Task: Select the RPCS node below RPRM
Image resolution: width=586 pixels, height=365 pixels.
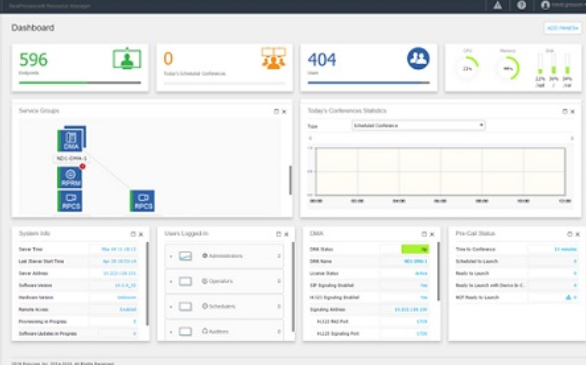Action: click(70, 201)
